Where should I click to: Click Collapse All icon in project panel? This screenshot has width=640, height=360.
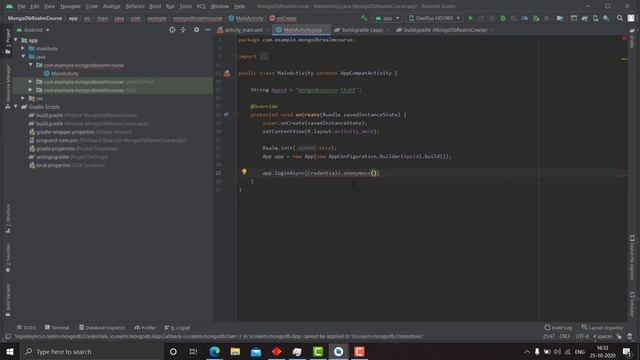[x=183, y=30]
